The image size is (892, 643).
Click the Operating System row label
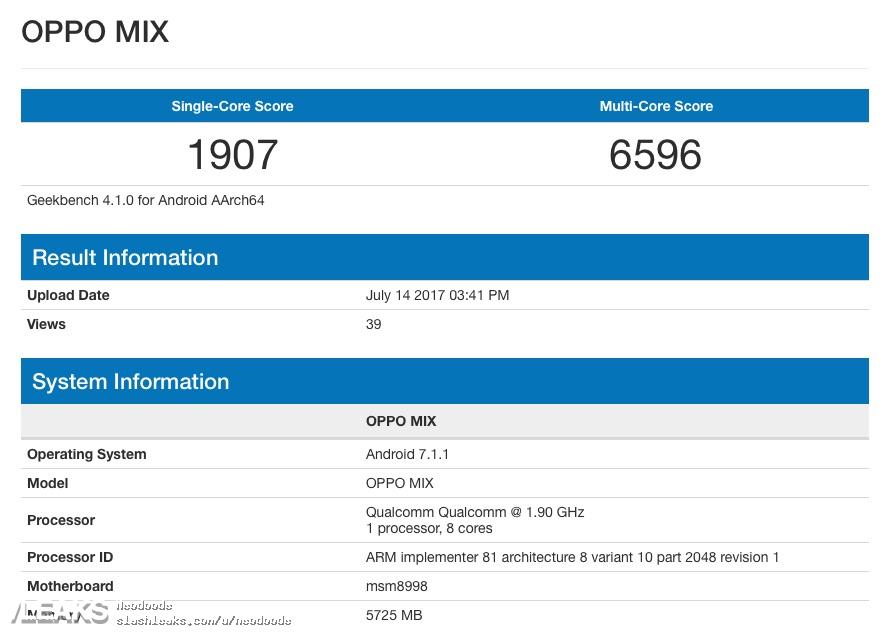point(87,454)
